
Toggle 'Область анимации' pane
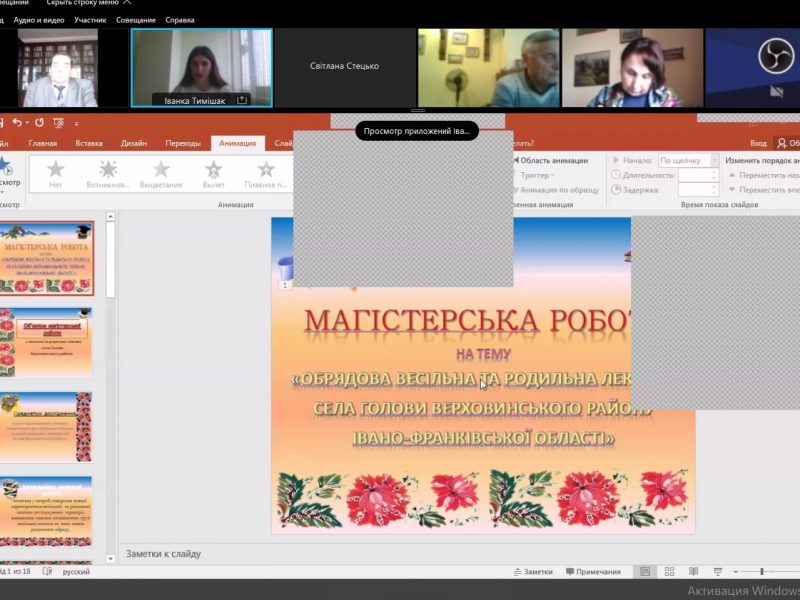[548, 160]
